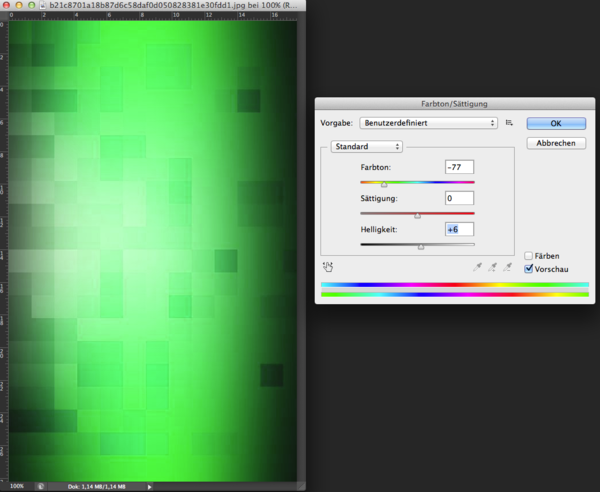The width and height of the screenshot is (600, 492).
Task: Click the green pixelated image canvas
Action: pyautogui.click(x=153, y=251)
